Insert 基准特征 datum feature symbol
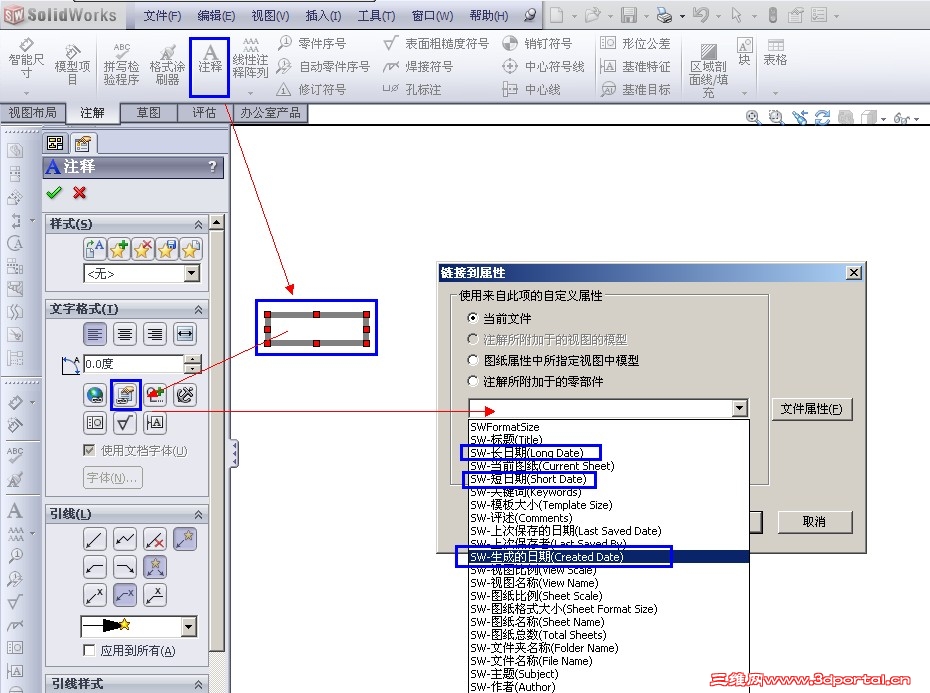 635,66
